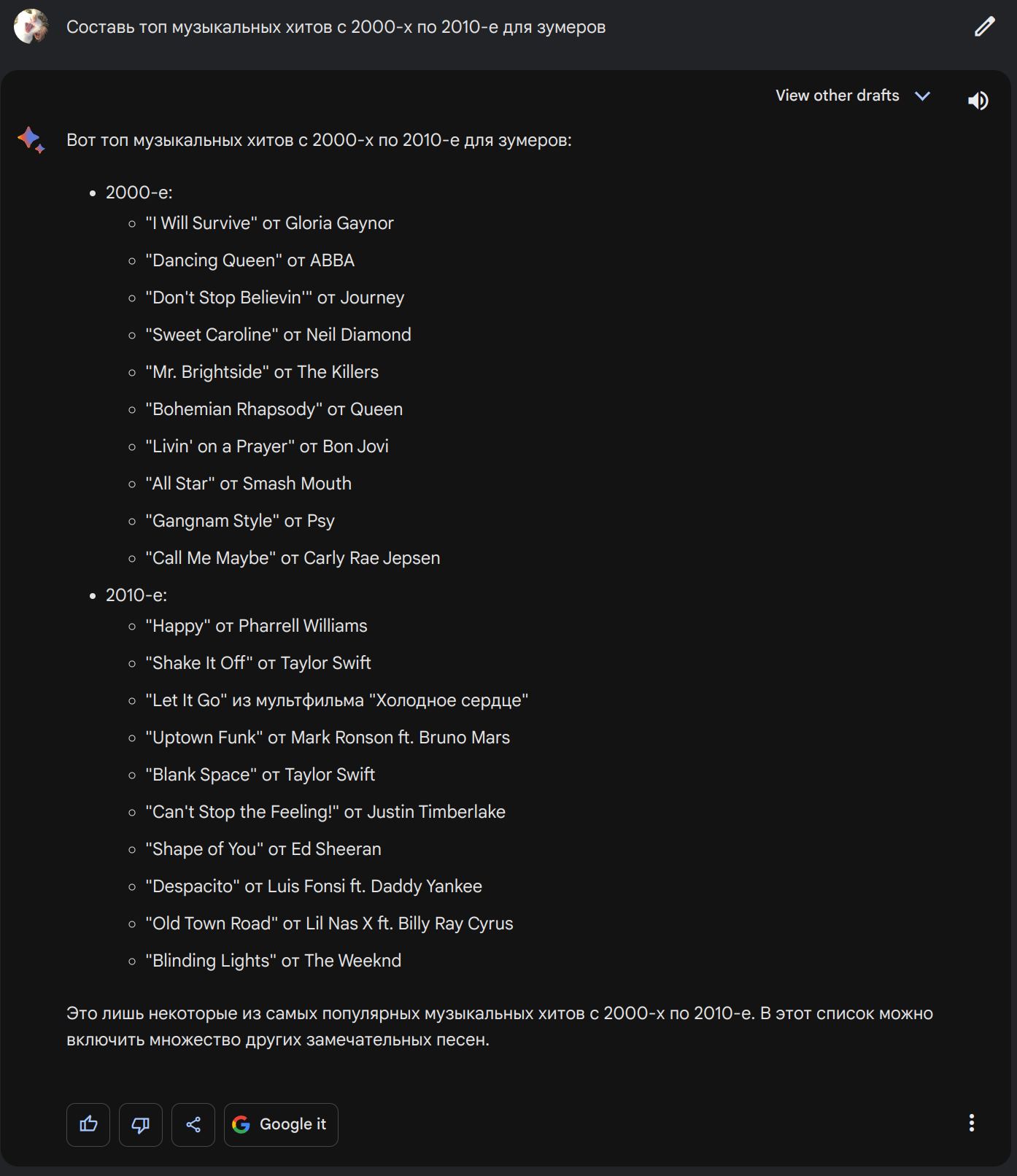
Task: Click the chevron beside View other drafts
Action: point(923,96)
